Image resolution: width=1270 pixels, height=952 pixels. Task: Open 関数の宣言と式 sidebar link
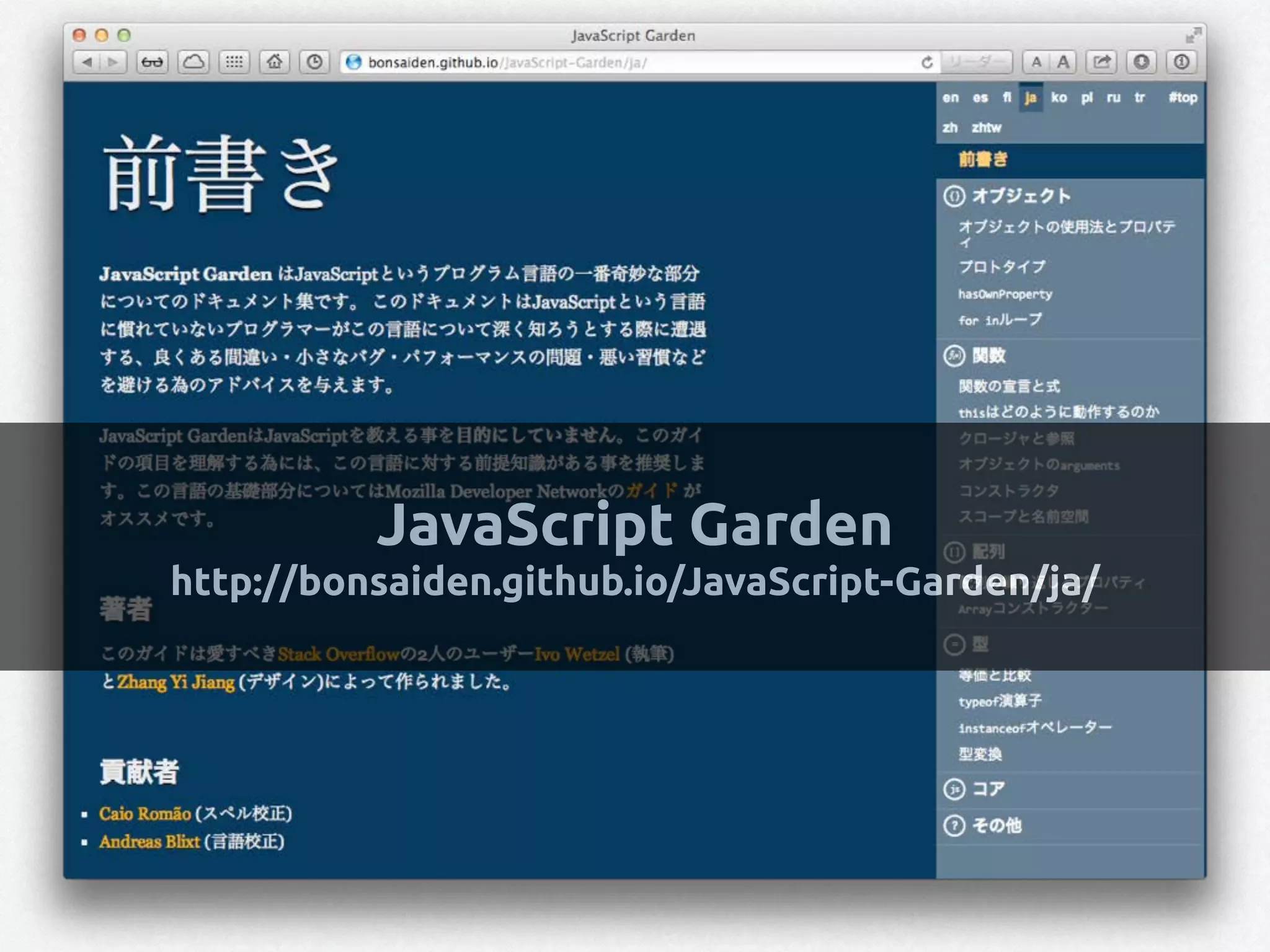[x=1010, y=387]
